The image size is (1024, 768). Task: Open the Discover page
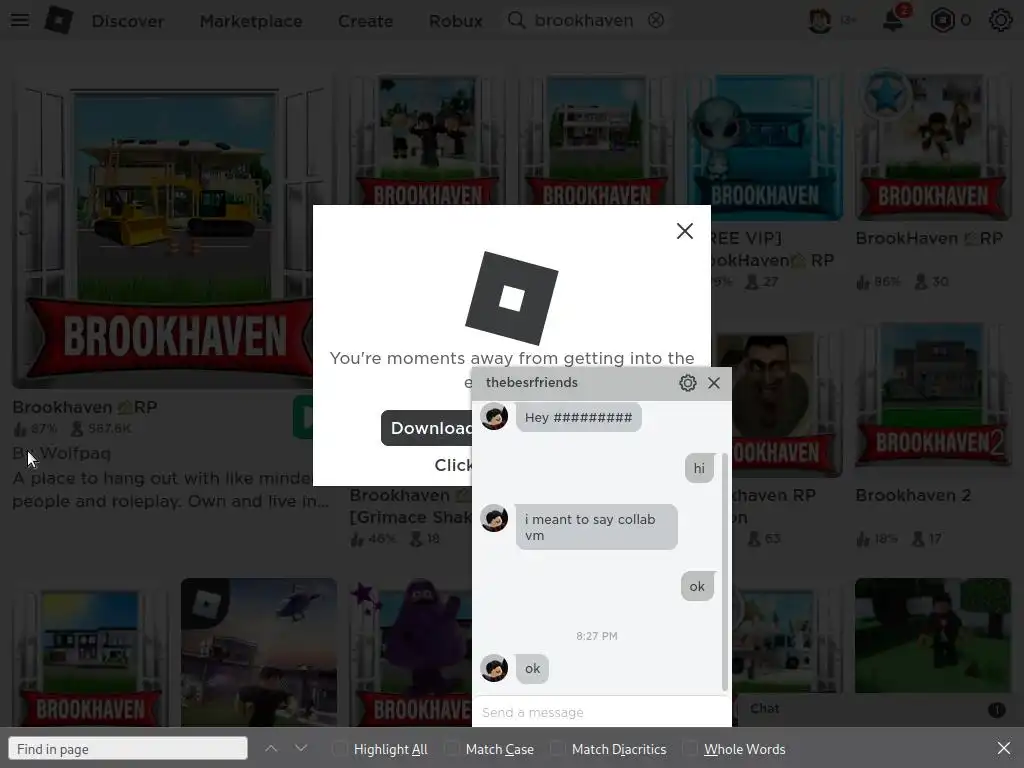(127, 21)
